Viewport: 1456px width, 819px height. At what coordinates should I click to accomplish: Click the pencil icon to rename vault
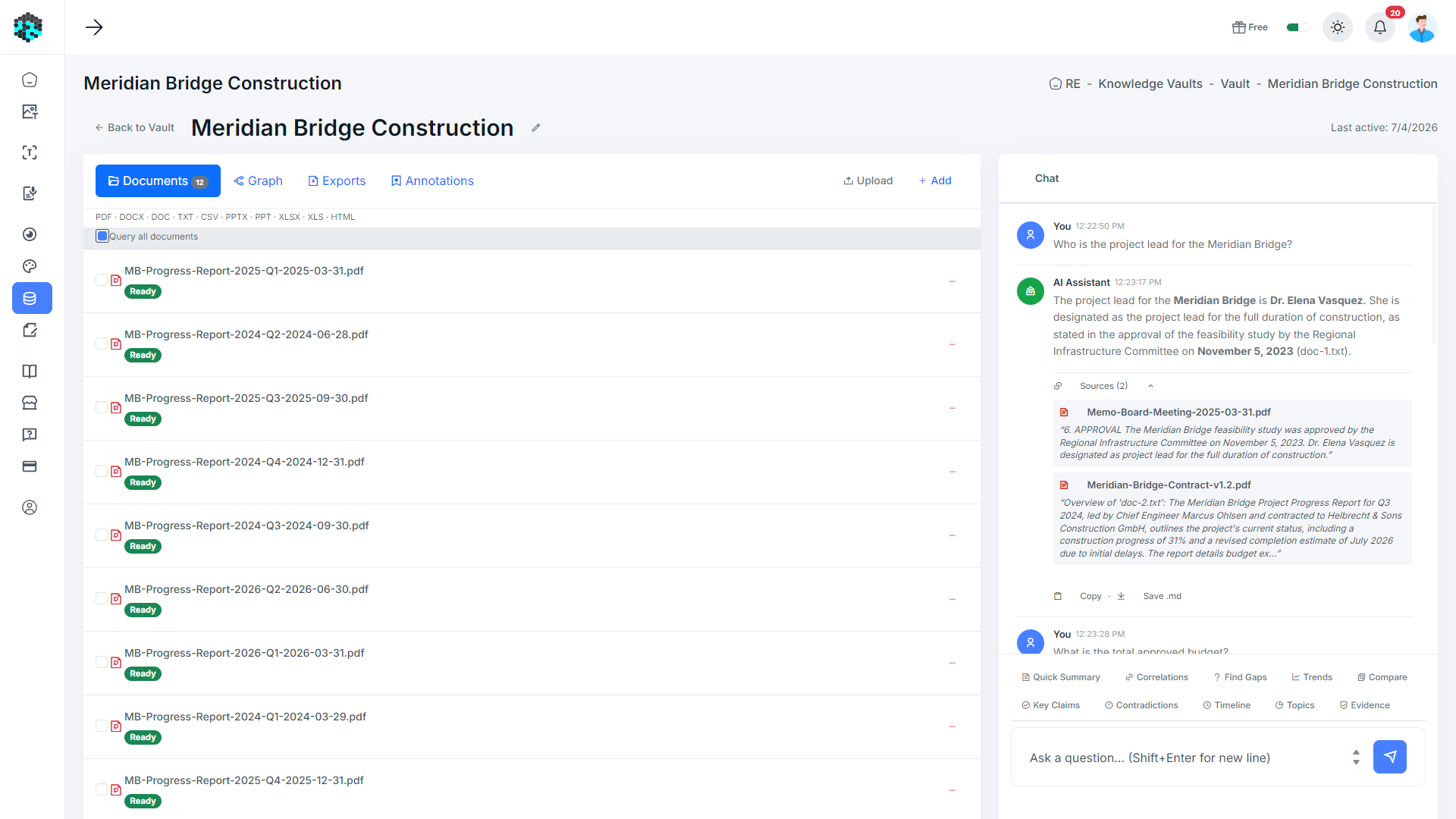point(536,127)
